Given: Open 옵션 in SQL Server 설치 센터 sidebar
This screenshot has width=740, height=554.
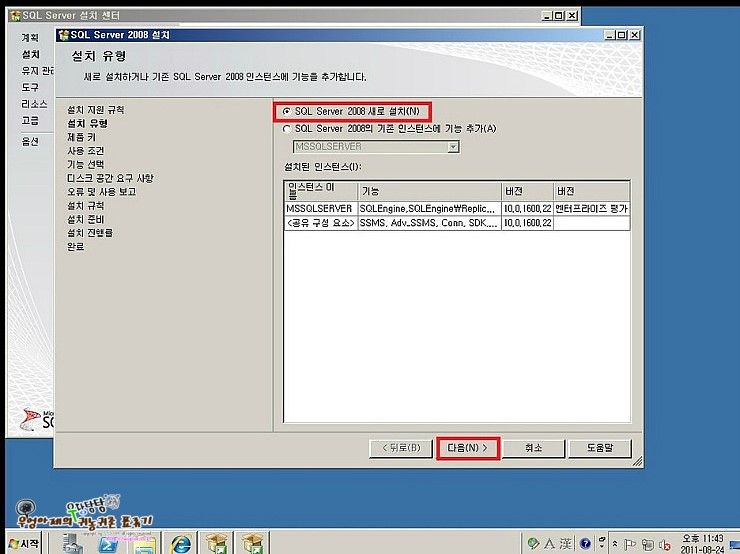Looking at the screenshot, I should 30,141.
